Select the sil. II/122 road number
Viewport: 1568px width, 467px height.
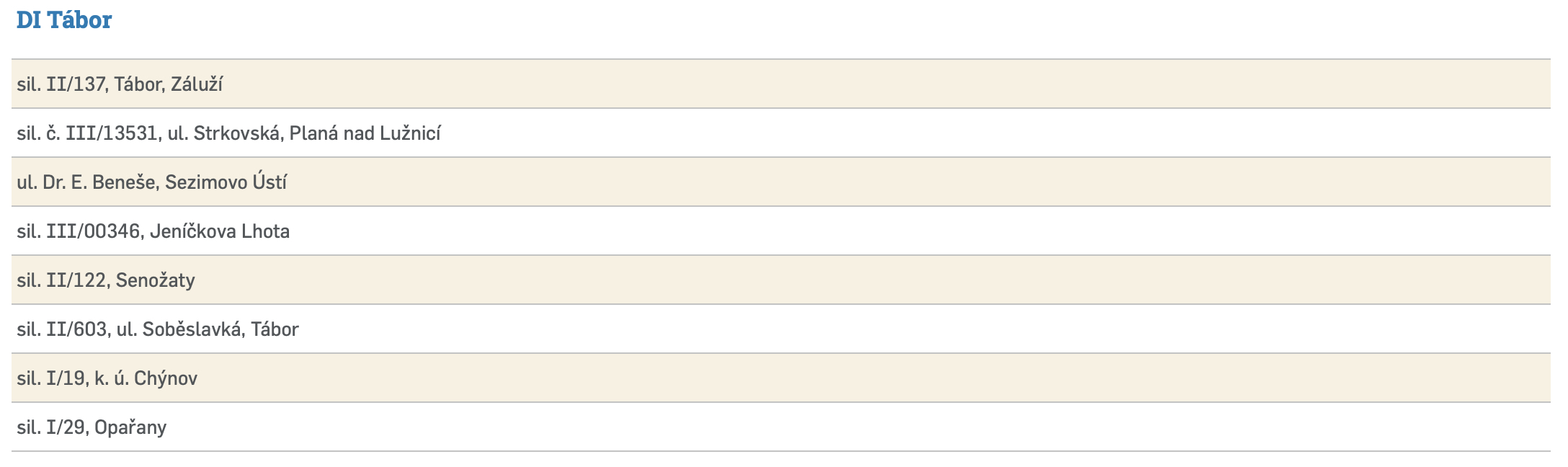(x=61, y=280)
